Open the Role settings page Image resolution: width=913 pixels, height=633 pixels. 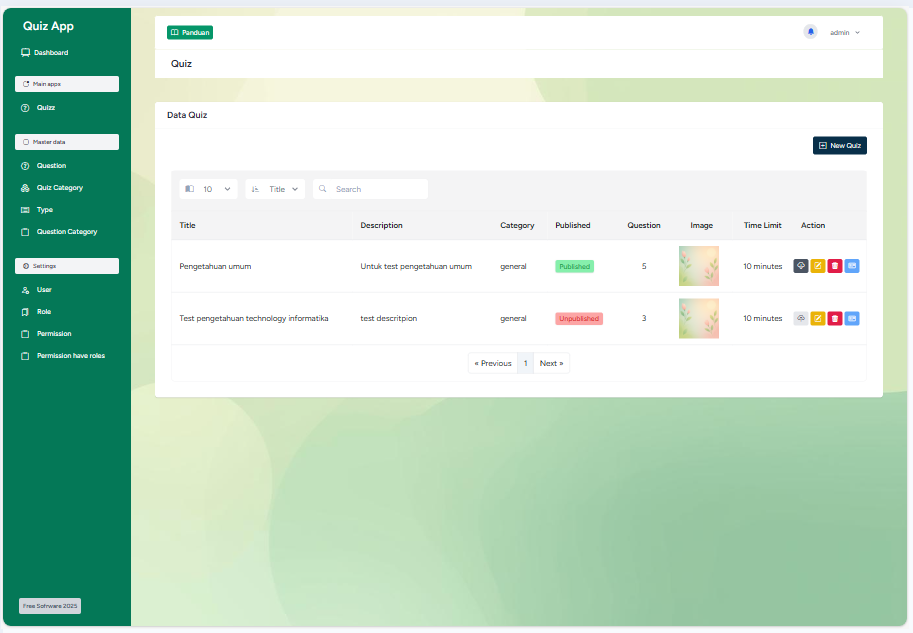(36, 312)
